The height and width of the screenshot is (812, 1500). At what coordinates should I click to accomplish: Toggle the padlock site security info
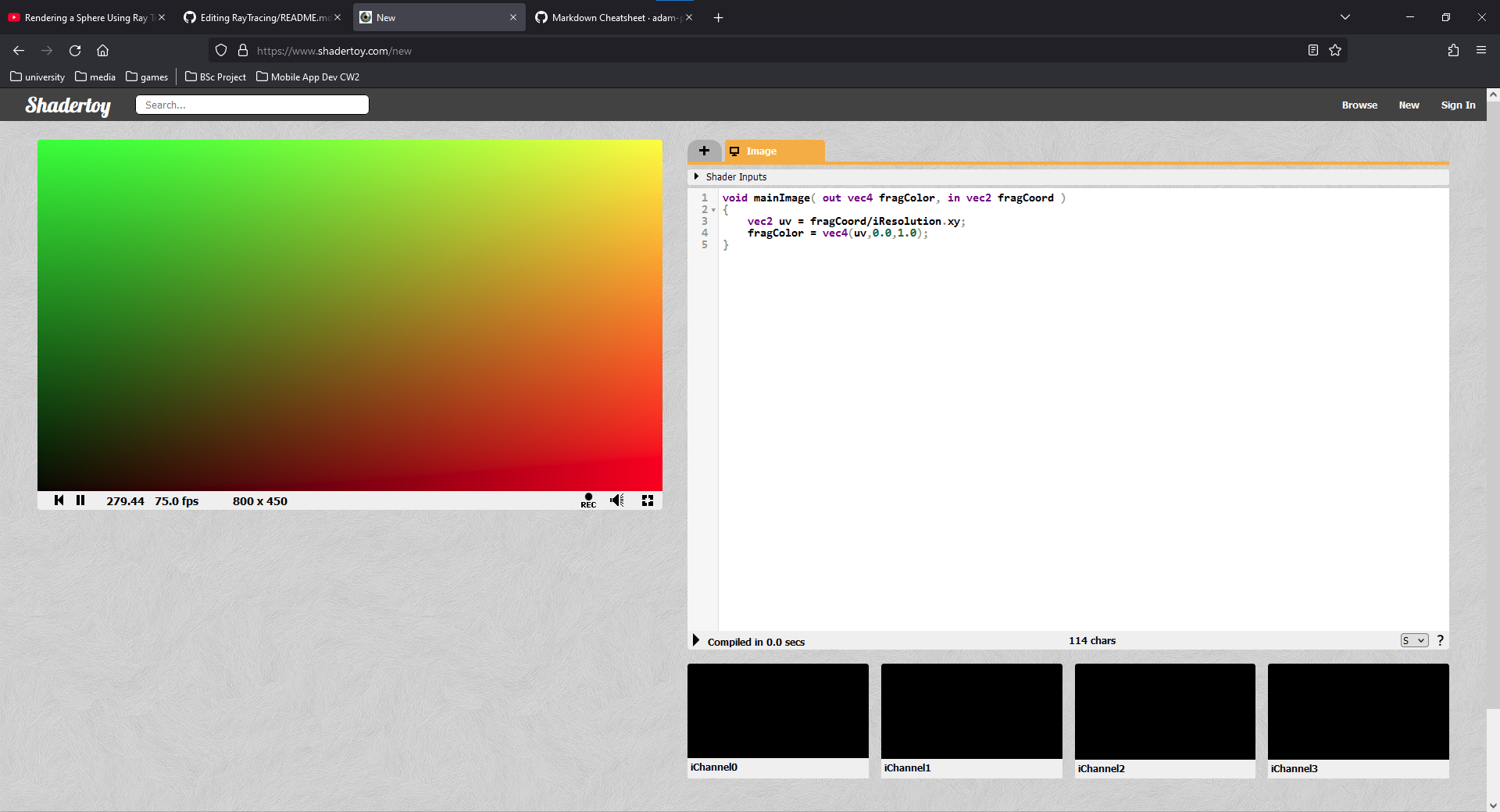point(242,50)
